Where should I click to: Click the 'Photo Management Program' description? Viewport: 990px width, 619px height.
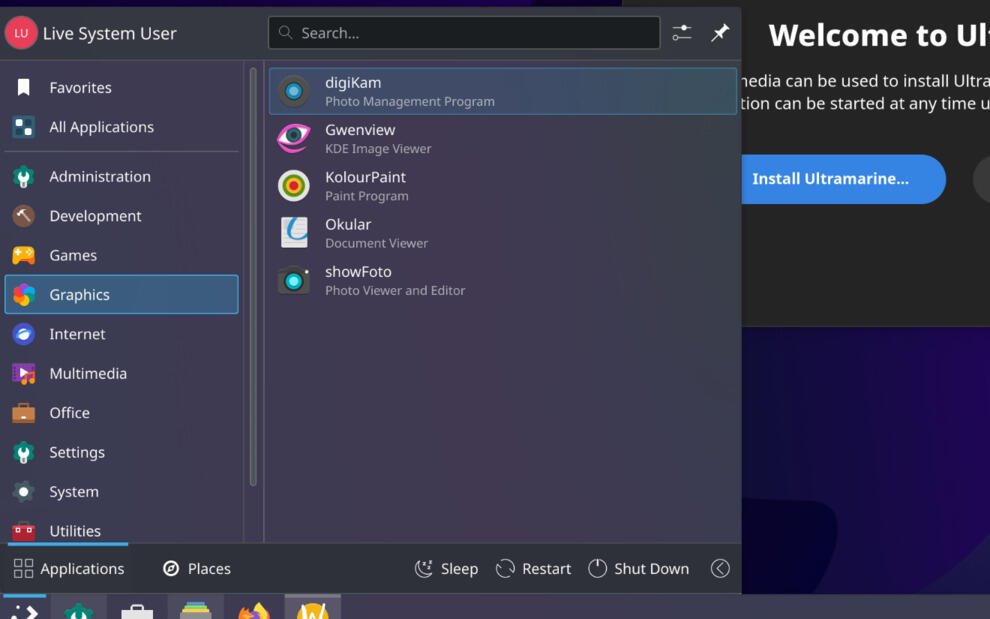(x=410, y=101)
